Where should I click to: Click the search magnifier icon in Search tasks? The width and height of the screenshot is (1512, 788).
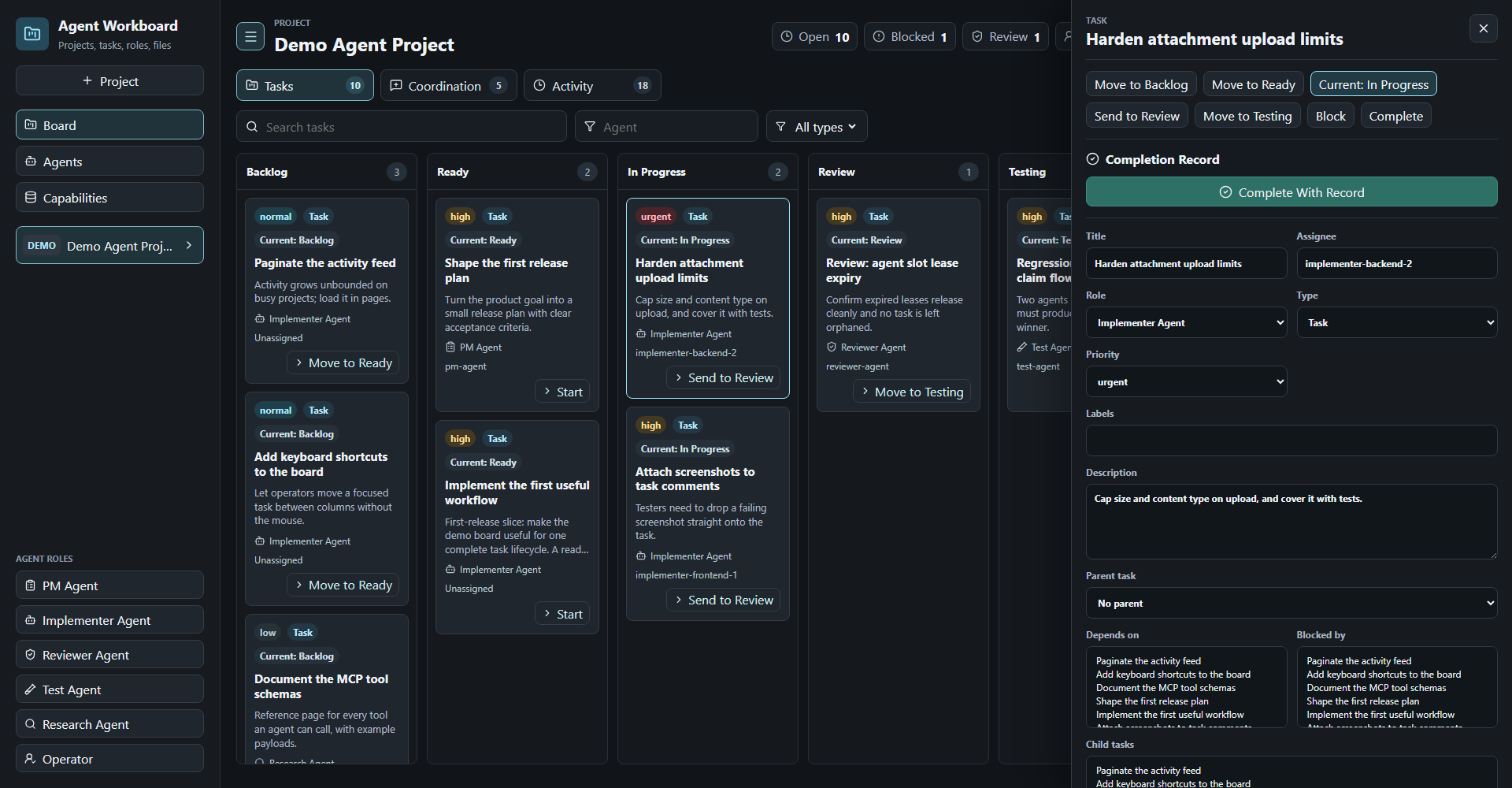coord(252,126)
